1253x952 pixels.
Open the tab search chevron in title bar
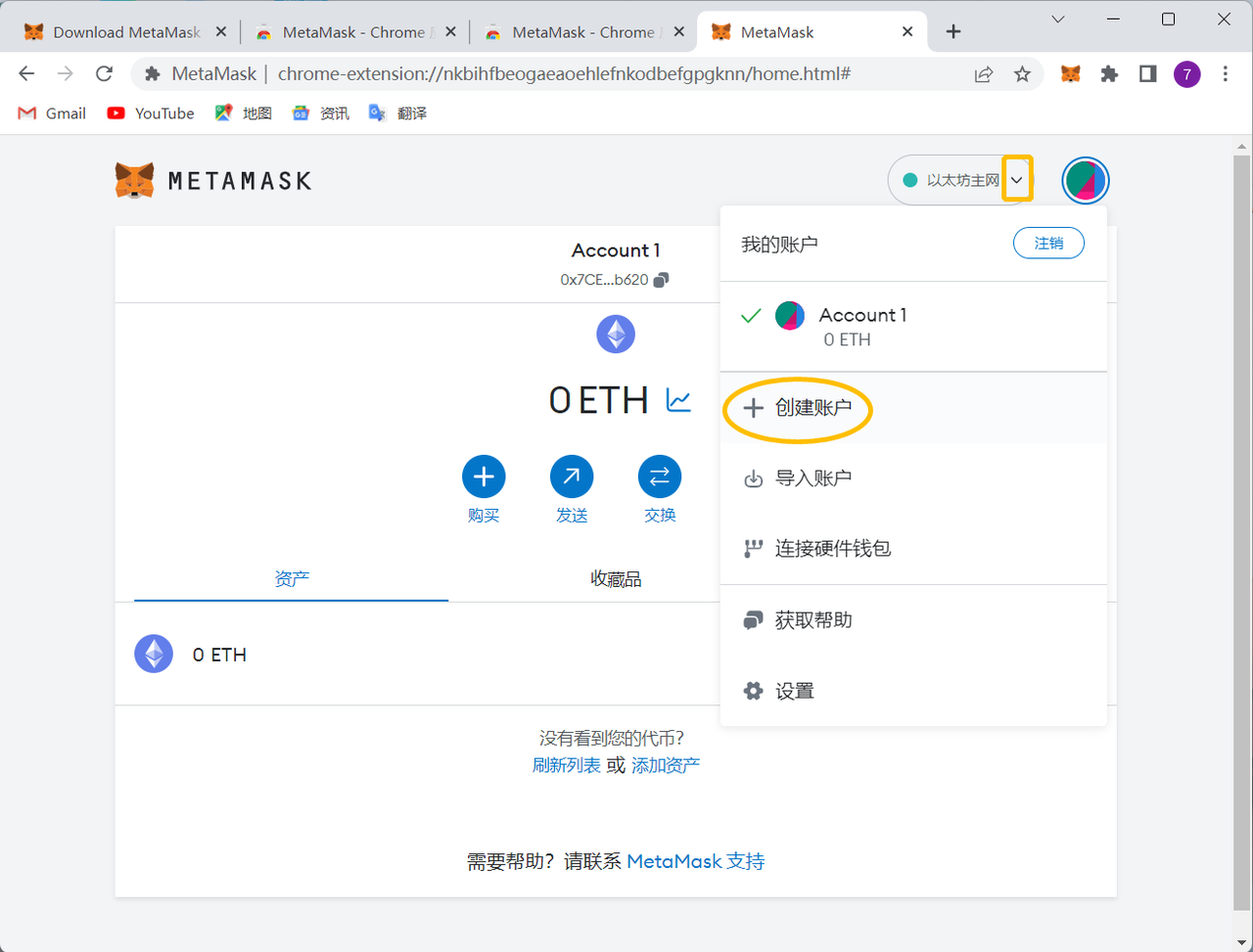tap(1057, 20)
